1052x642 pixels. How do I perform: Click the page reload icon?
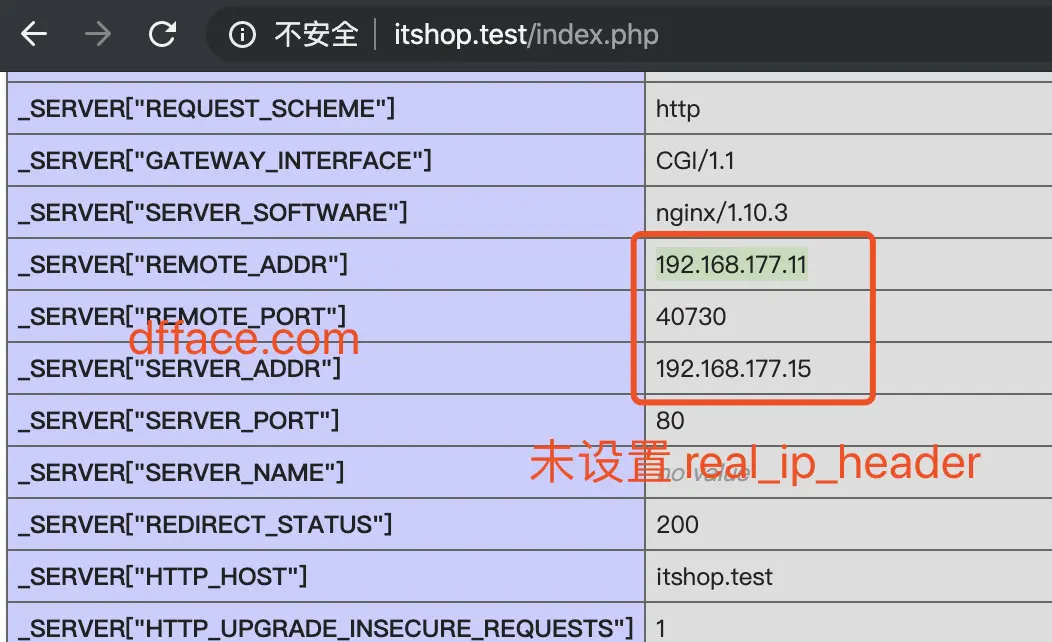[162, 33]
